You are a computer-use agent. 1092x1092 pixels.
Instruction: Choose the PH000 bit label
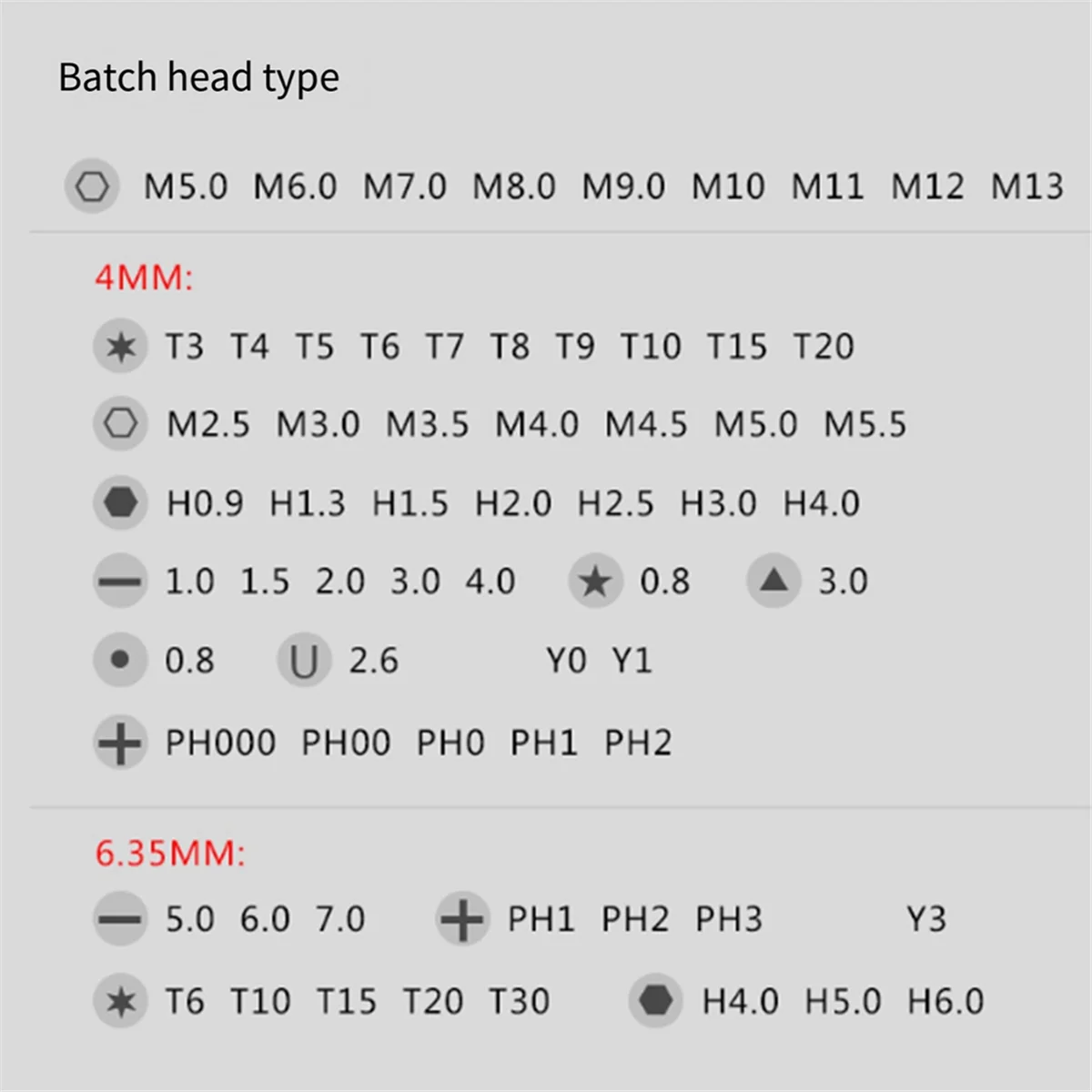click(x=220, y=743)
